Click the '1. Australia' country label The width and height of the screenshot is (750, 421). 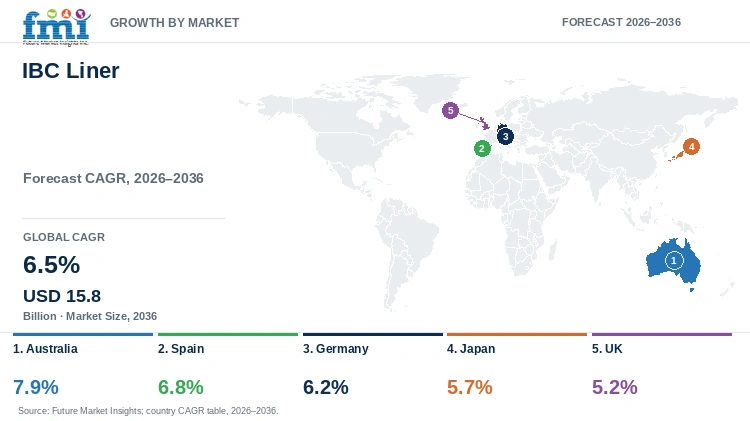(x=45, y=349)
